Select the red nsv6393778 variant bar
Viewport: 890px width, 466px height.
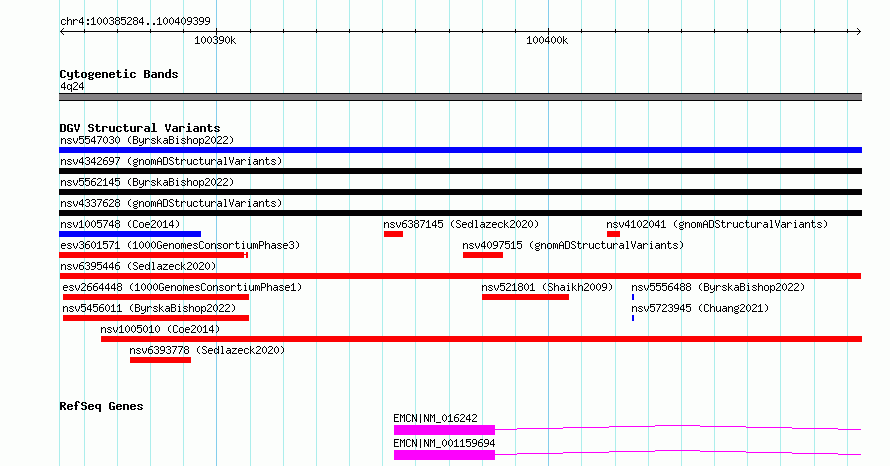point(161,360)
